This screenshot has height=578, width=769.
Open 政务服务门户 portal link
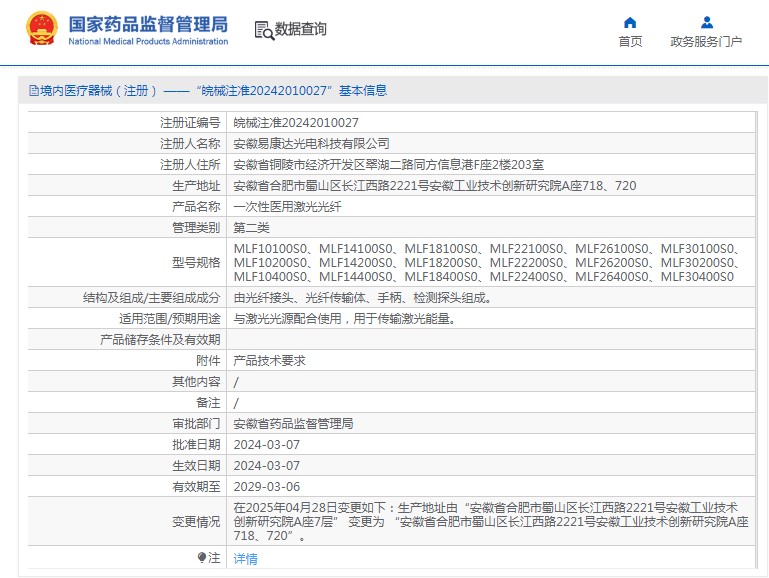tap(706, 42)
